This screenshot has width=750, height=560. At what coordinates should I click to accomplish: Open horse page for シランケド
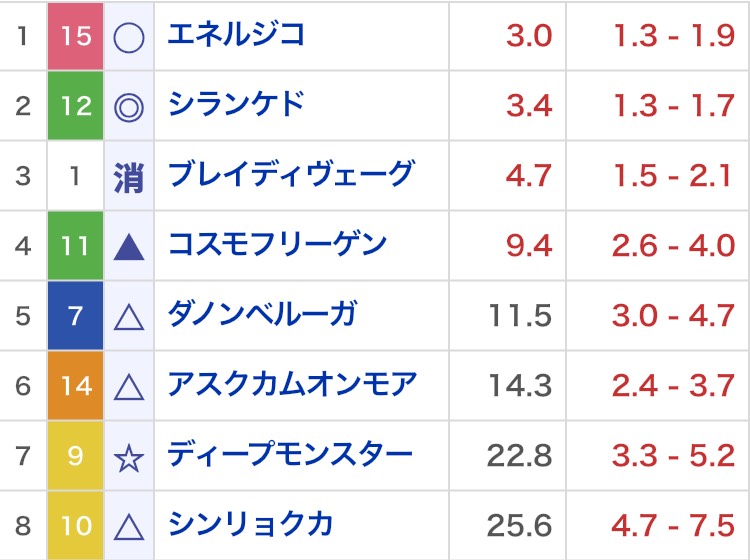236,105
